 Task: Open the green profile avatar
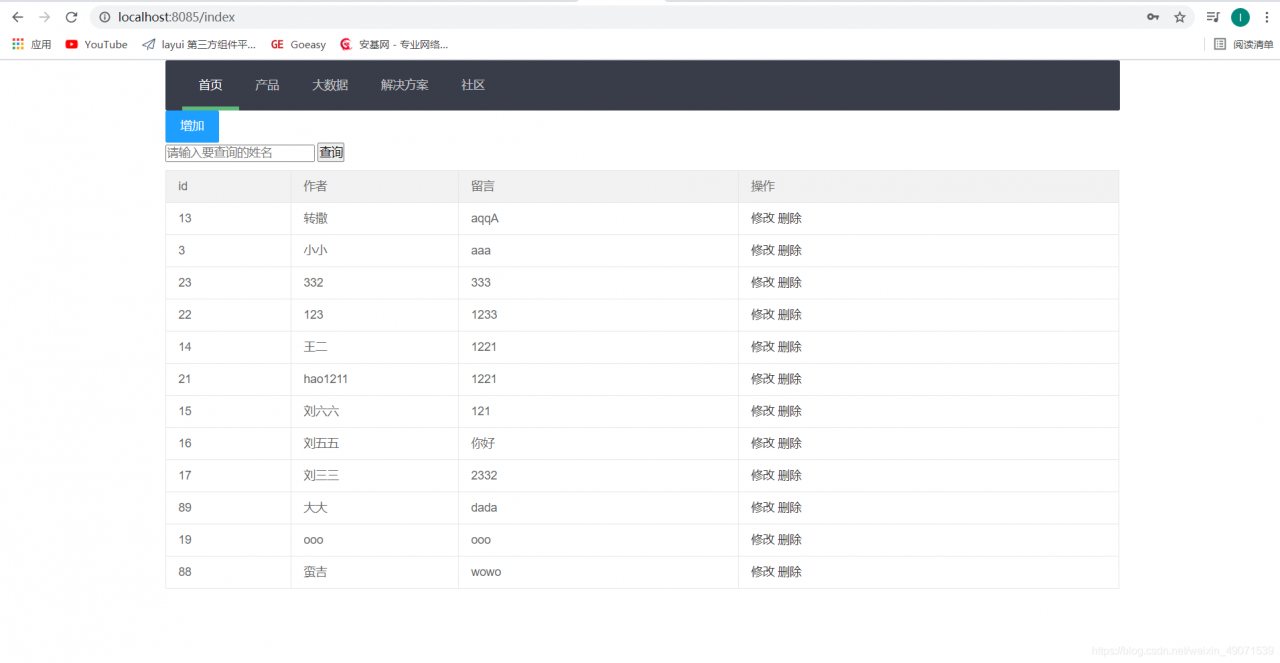(1240, 17)
